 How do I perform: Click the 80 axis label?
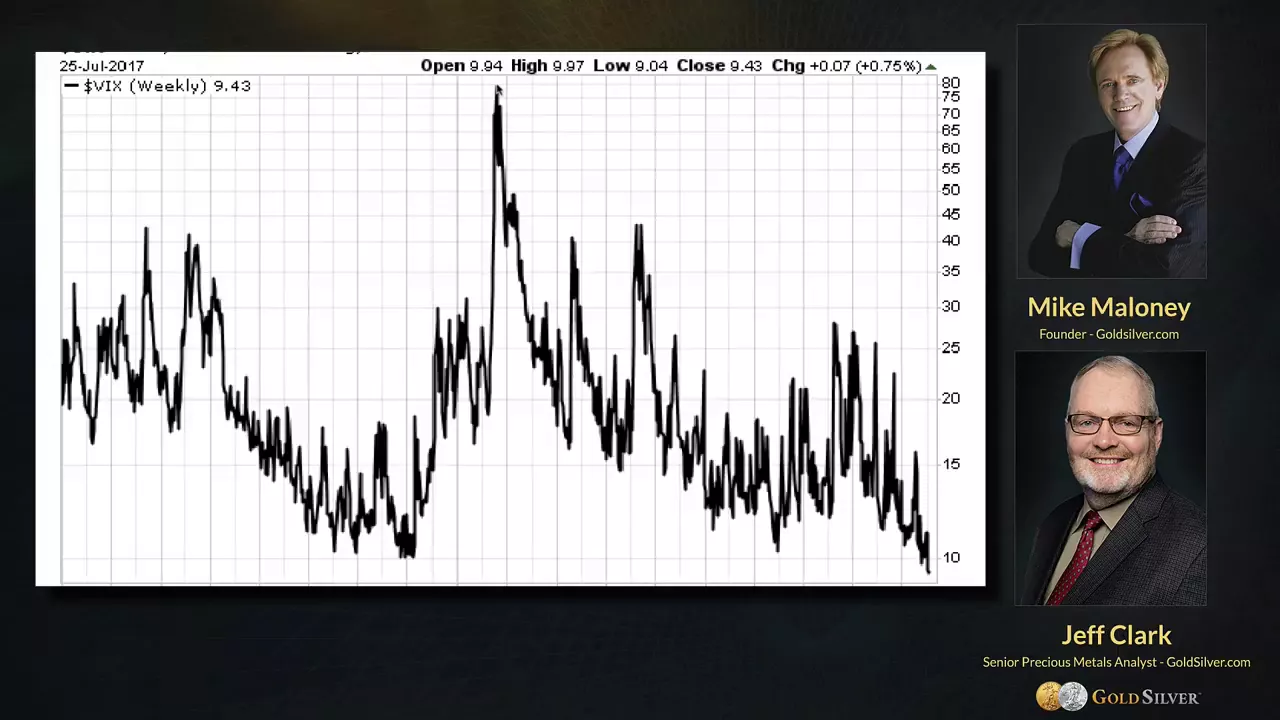pyautogui.click(x=950, y=83)
